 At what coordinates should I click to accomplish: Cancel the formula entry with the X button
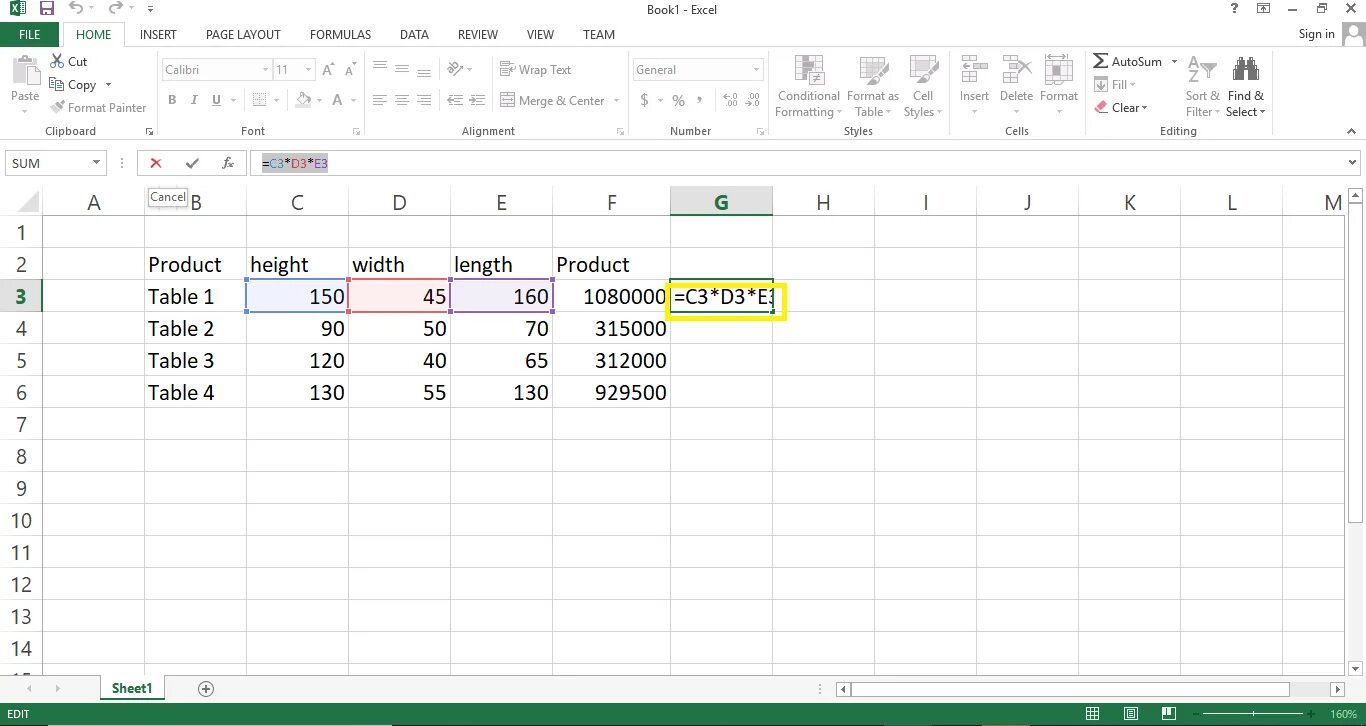click(156, 163)
